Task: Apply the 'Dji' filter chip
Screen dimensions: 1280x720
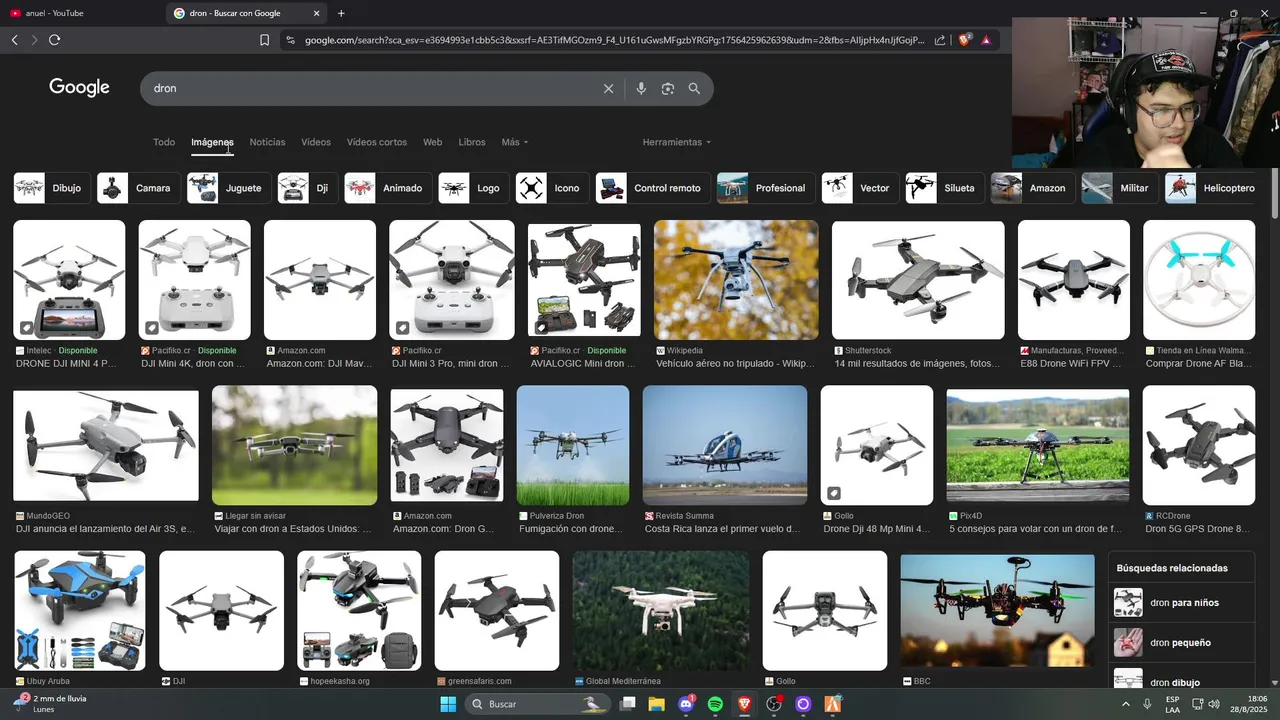Action: pos(308,188)
